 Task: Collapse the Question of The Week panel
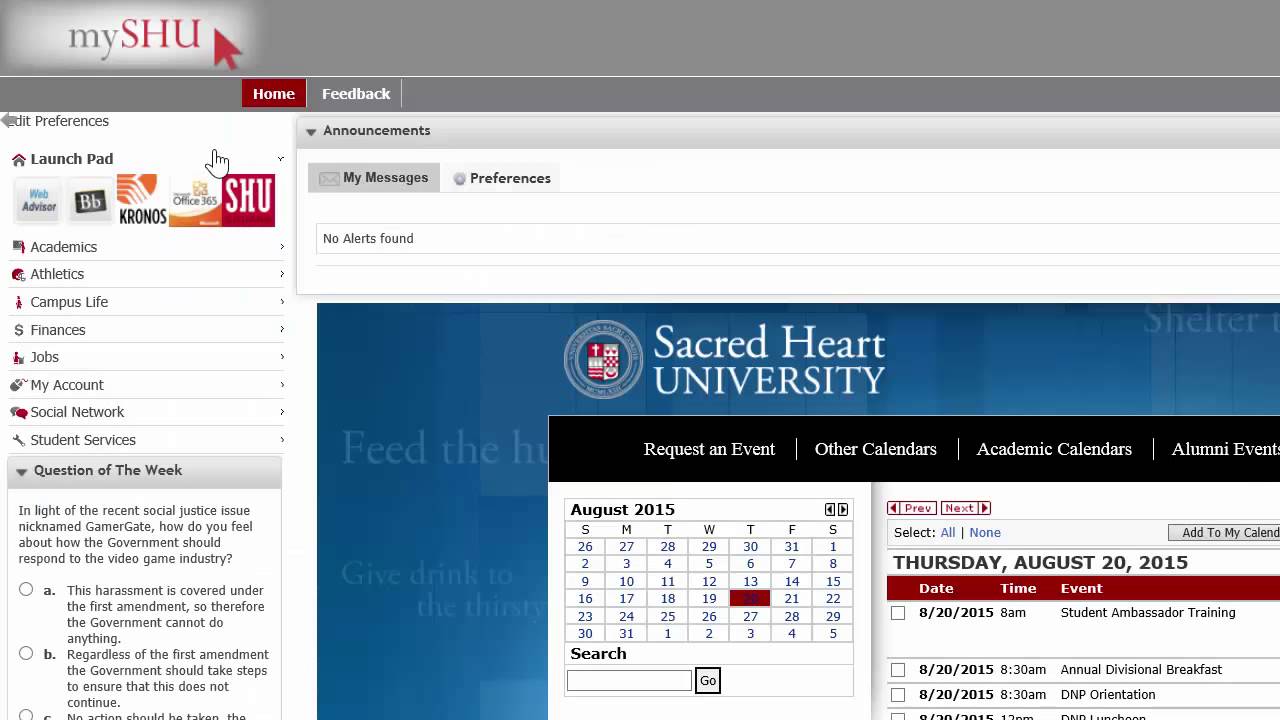tap(21, 471)
